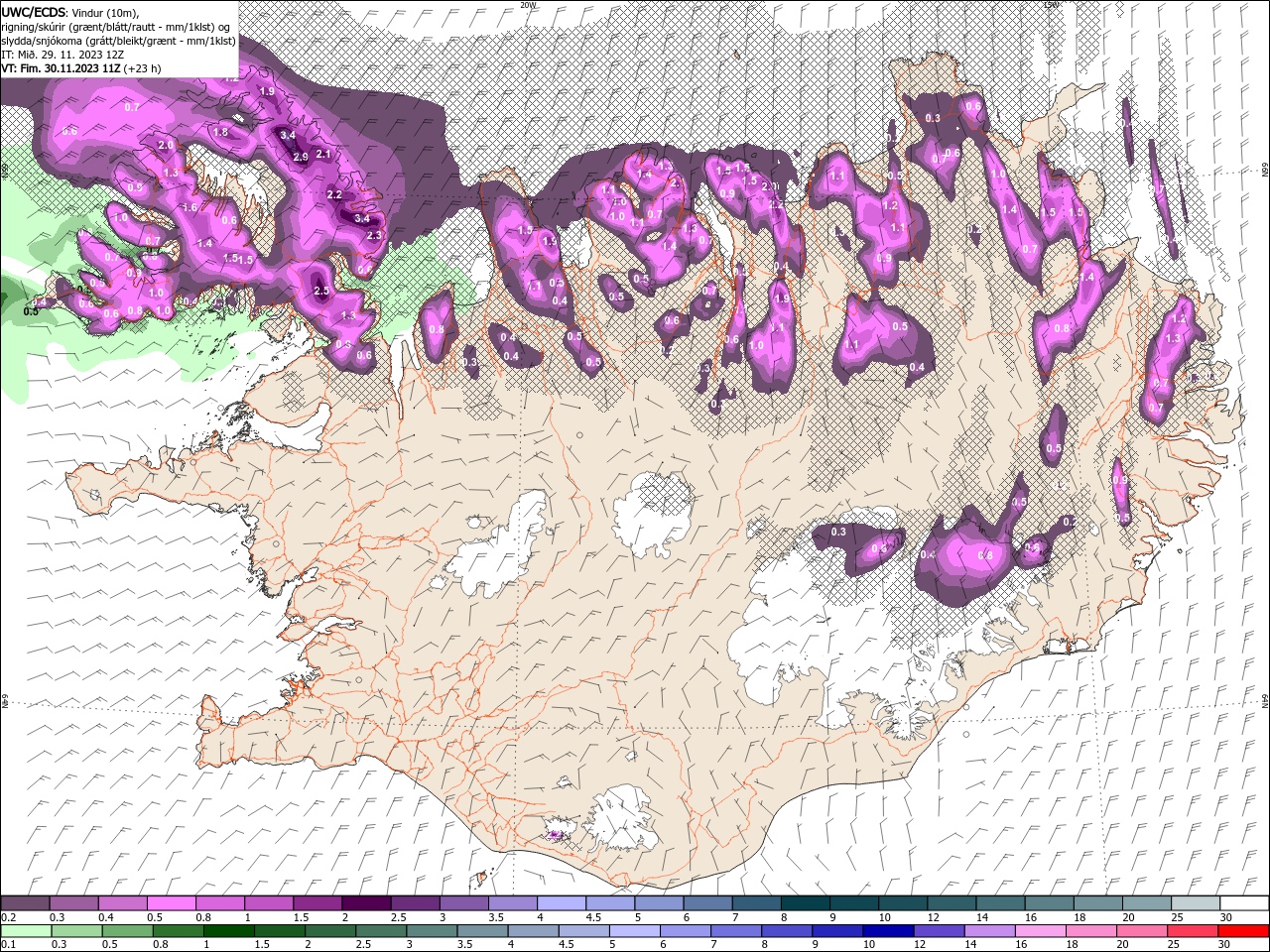Click the top-row legend swatch between 12 and 14
The height and width of the screenshot is (952, 1270).
[952, 903]
